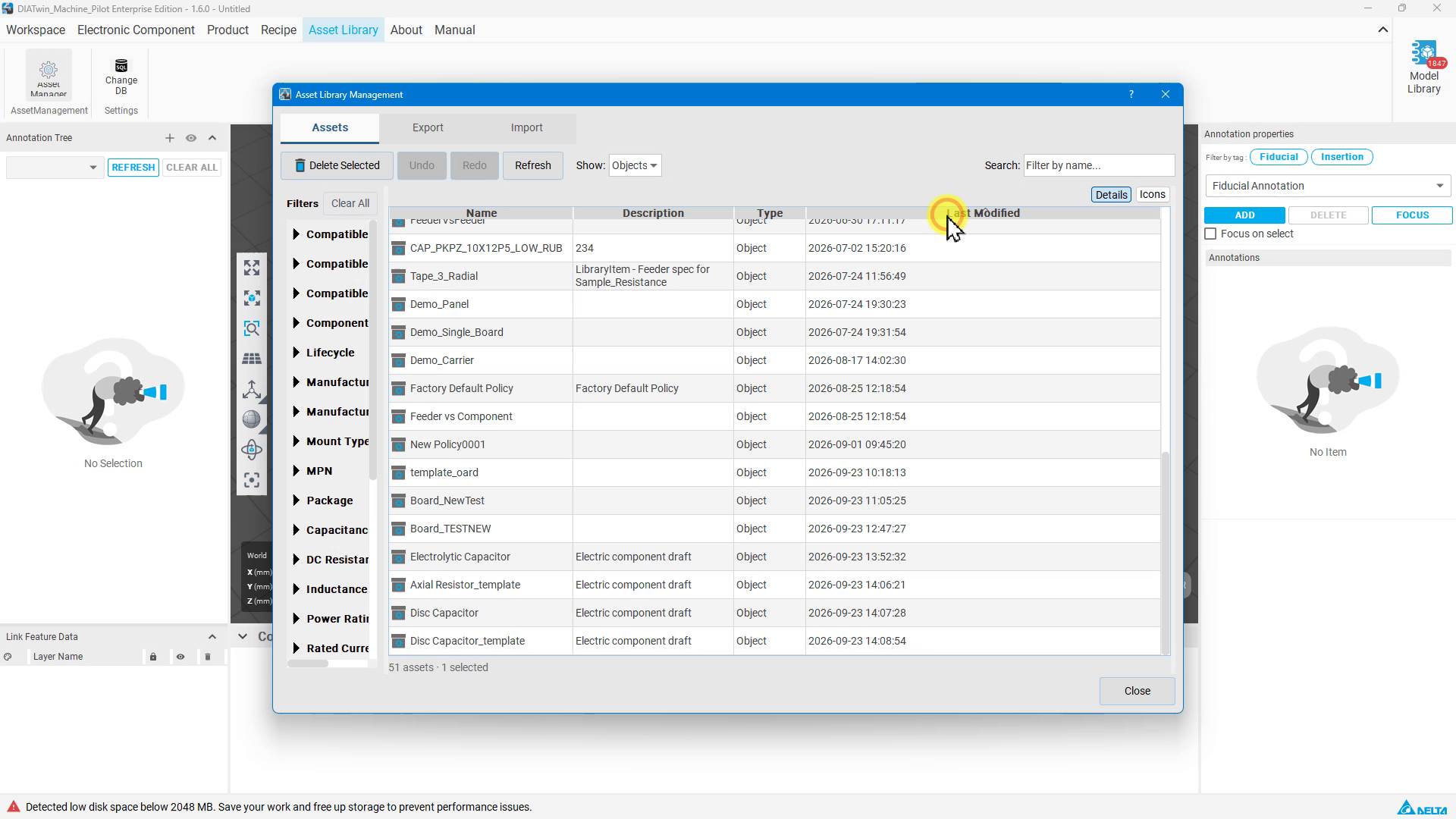The image size is (1456, 819).
Task: Open the Model Library
Action: click(x=1423, y=68)
